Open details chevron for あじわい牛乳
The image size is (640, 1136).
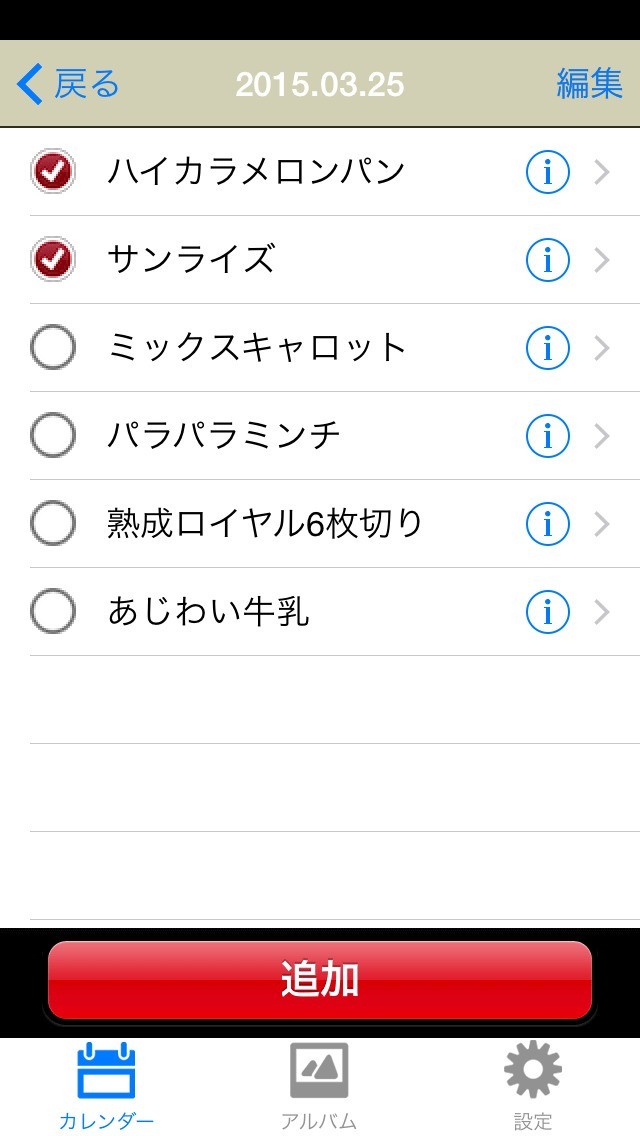click(x=602, y=612)
